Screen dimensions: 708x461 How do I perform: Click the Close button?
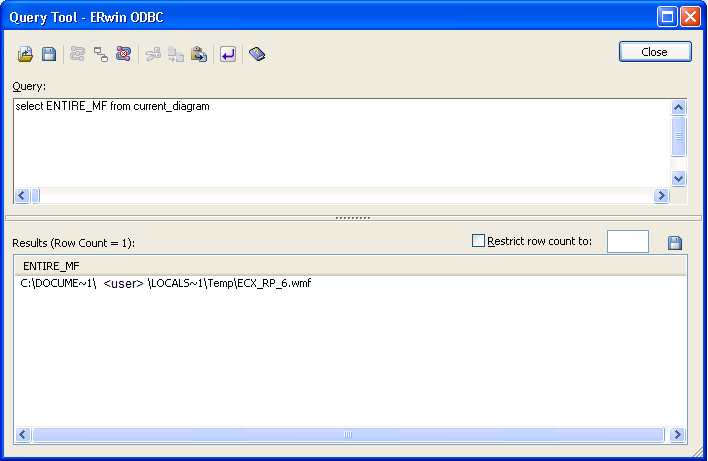pyautogui.click(x=655, y=52)
